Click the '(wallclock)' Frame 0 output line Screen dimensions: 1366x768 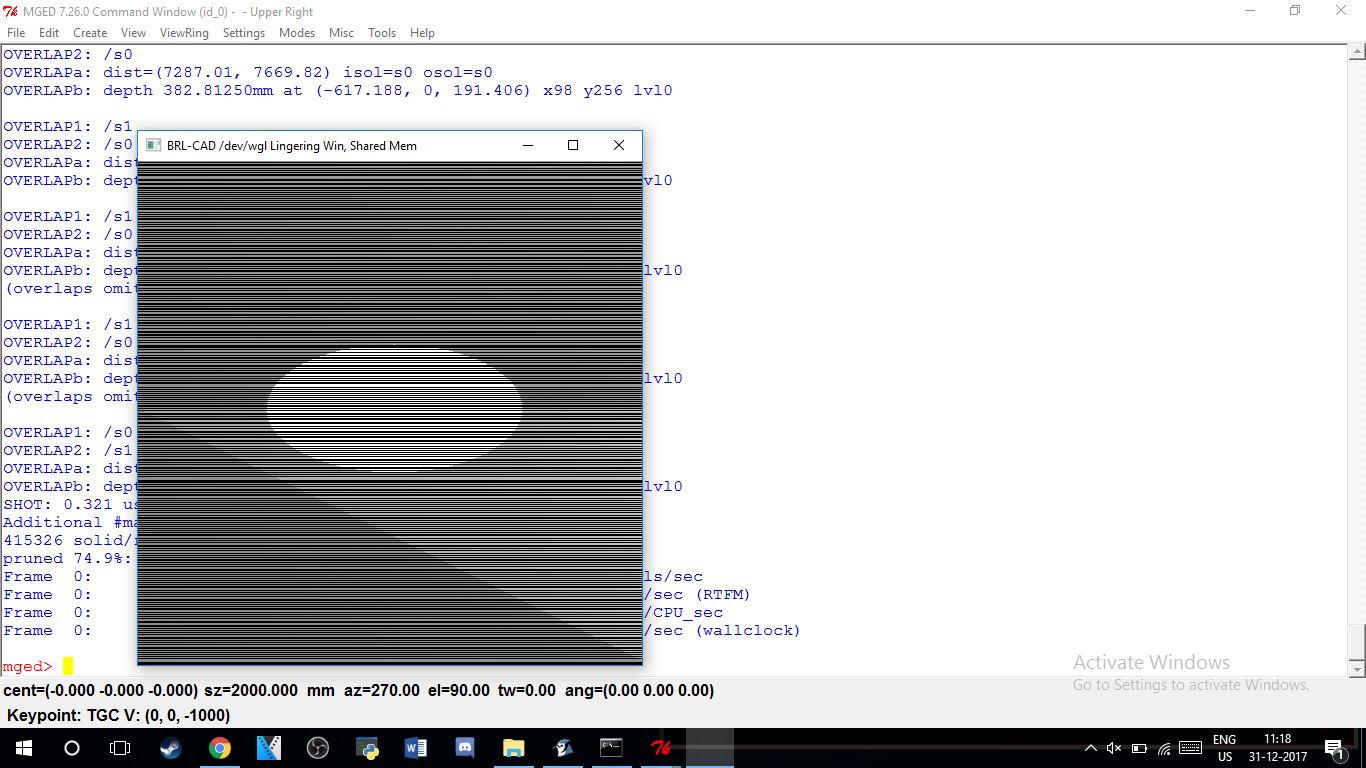[x=401, y=630]
